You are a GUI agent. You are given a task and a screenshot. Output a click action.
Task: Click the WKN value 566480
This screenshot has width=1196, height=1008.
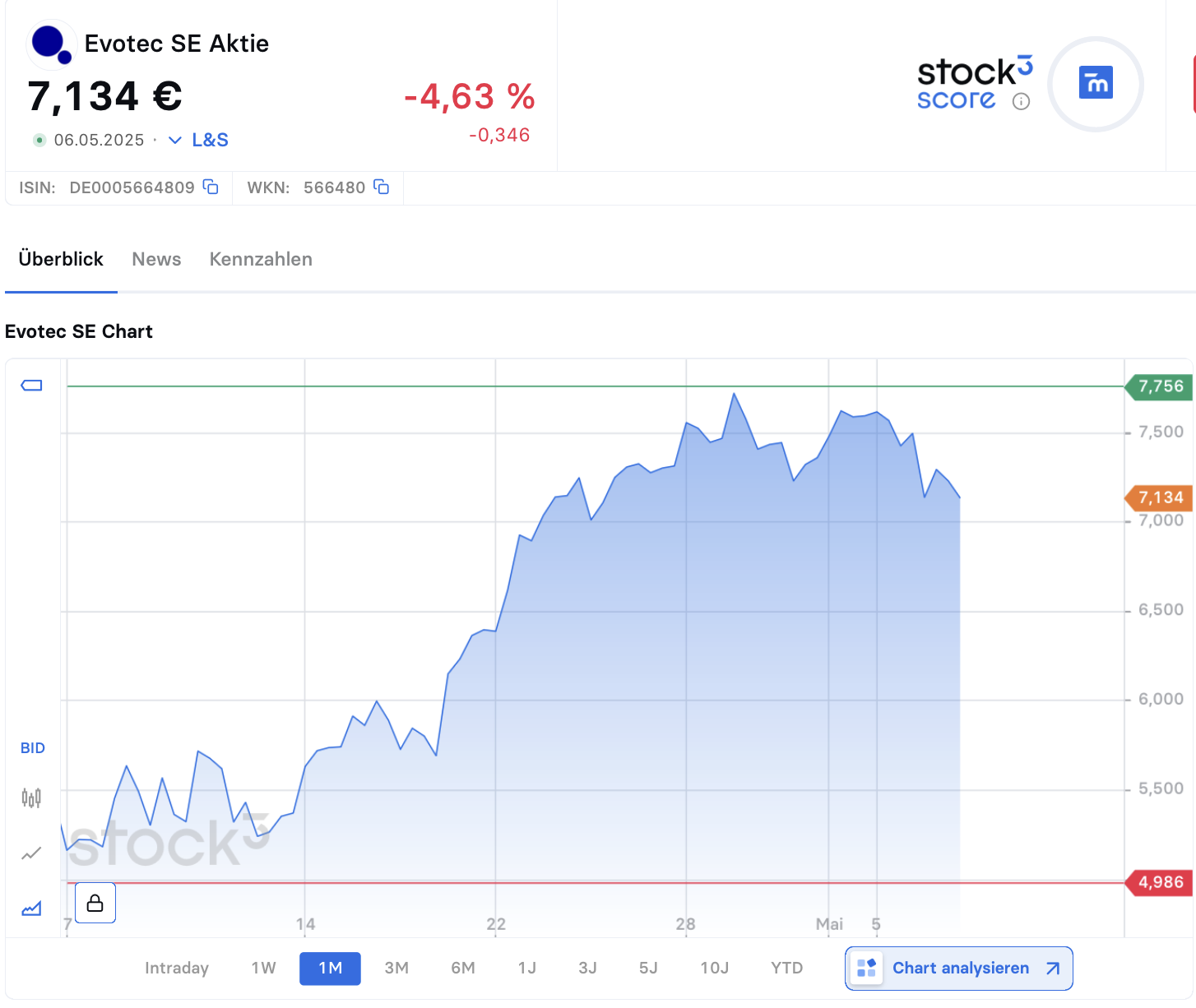[x=334, y=187]
